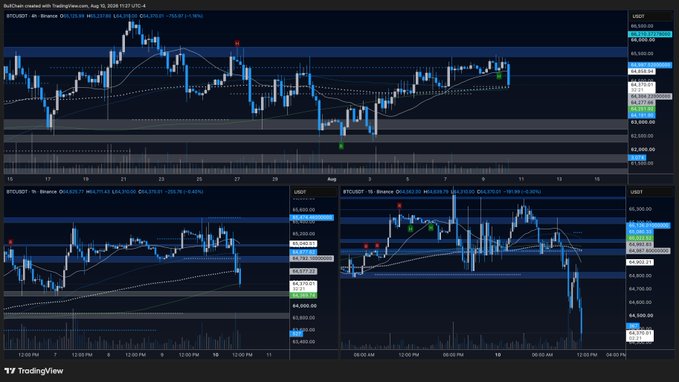Click the gray 64,992.63 price label on 15-minute scale
The height and width of the screenshot is (382, 679).
[640, 245]
